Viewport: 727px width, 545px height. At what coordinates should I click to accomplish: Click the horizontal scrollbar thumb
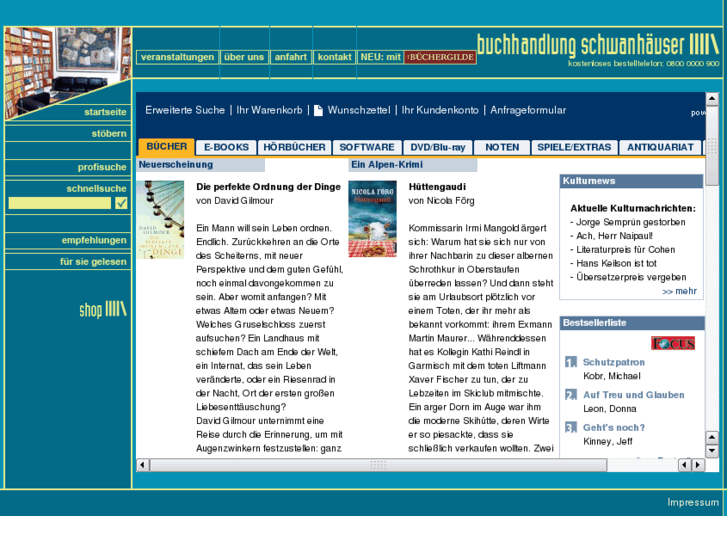click(378, 465)
